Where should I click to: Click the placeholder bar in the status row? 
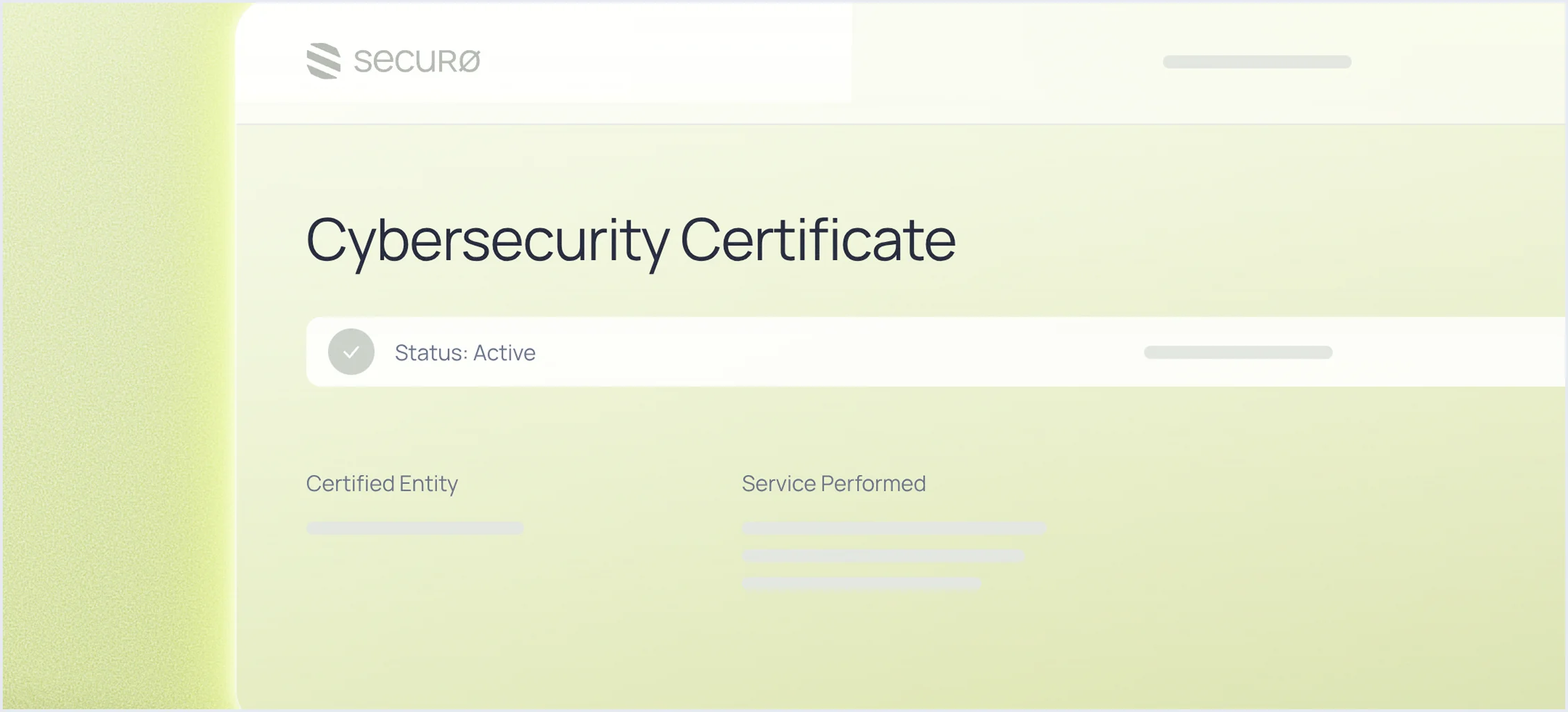coord(1239,353)
